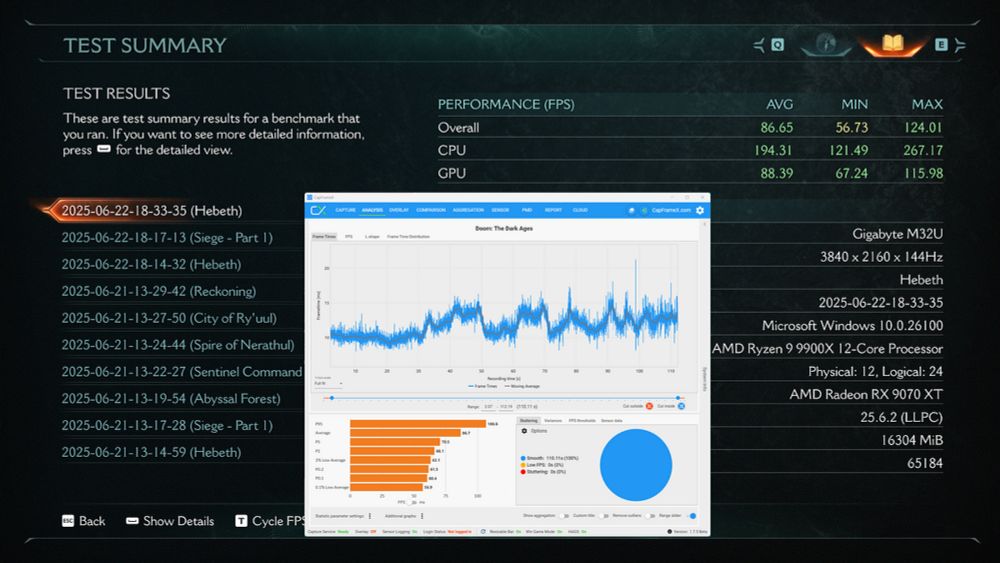Open Additional graphs dots menu
Viewport: 1000px width, 563px height.
click(422, 516)
